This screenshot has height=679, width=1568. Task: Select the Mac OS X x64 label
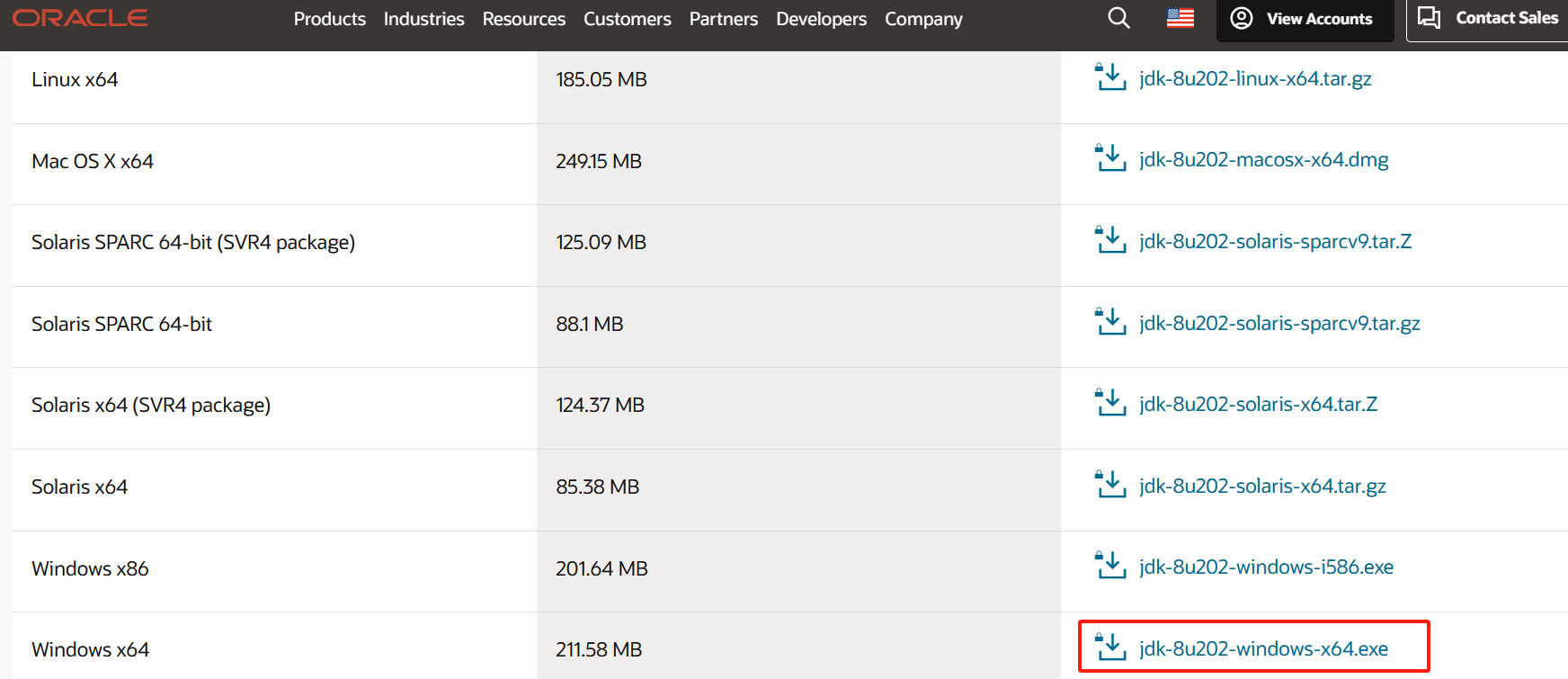click(x=93, y=161)
